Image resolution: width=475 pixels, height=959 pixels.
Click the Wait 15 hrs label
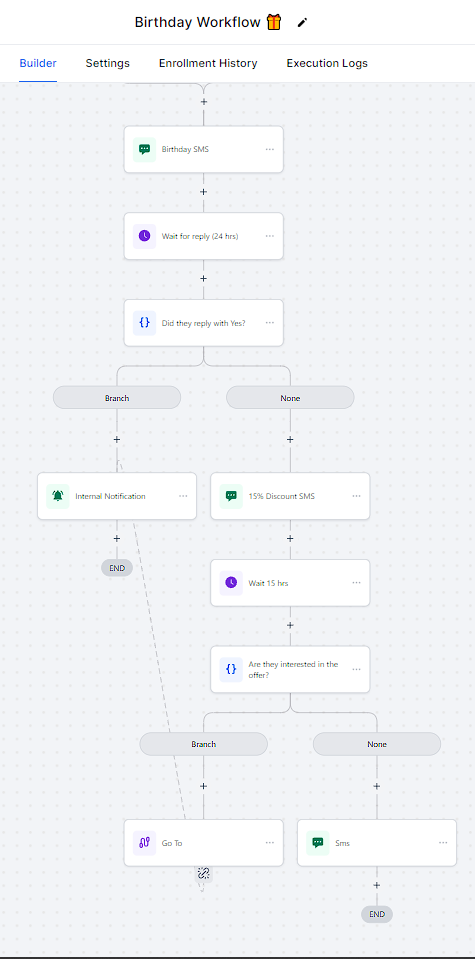point(268,583)
